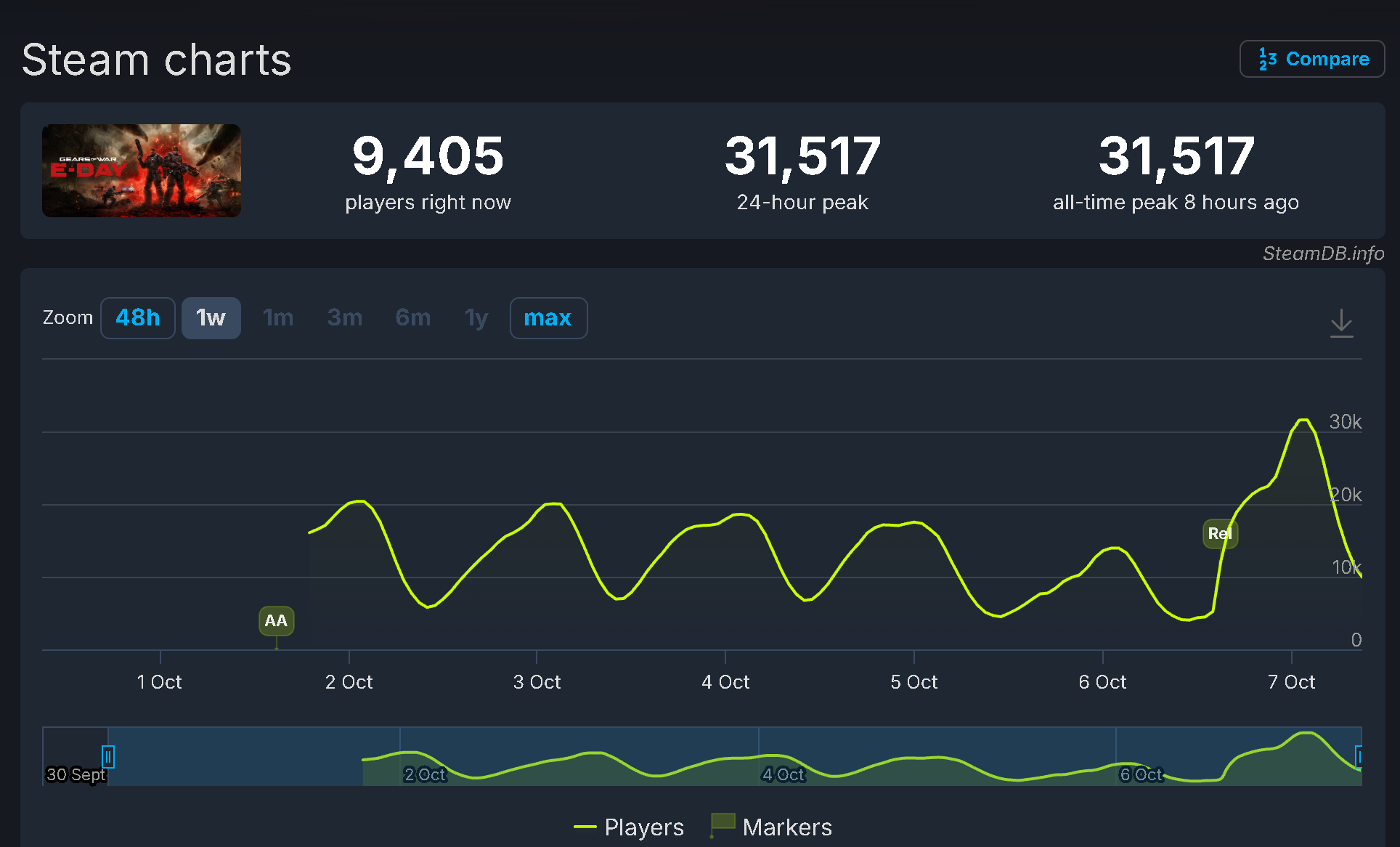The width and height of the screenshot is (1400, 847).
Task: Click the Compare button
Action: pos(1312,59)
